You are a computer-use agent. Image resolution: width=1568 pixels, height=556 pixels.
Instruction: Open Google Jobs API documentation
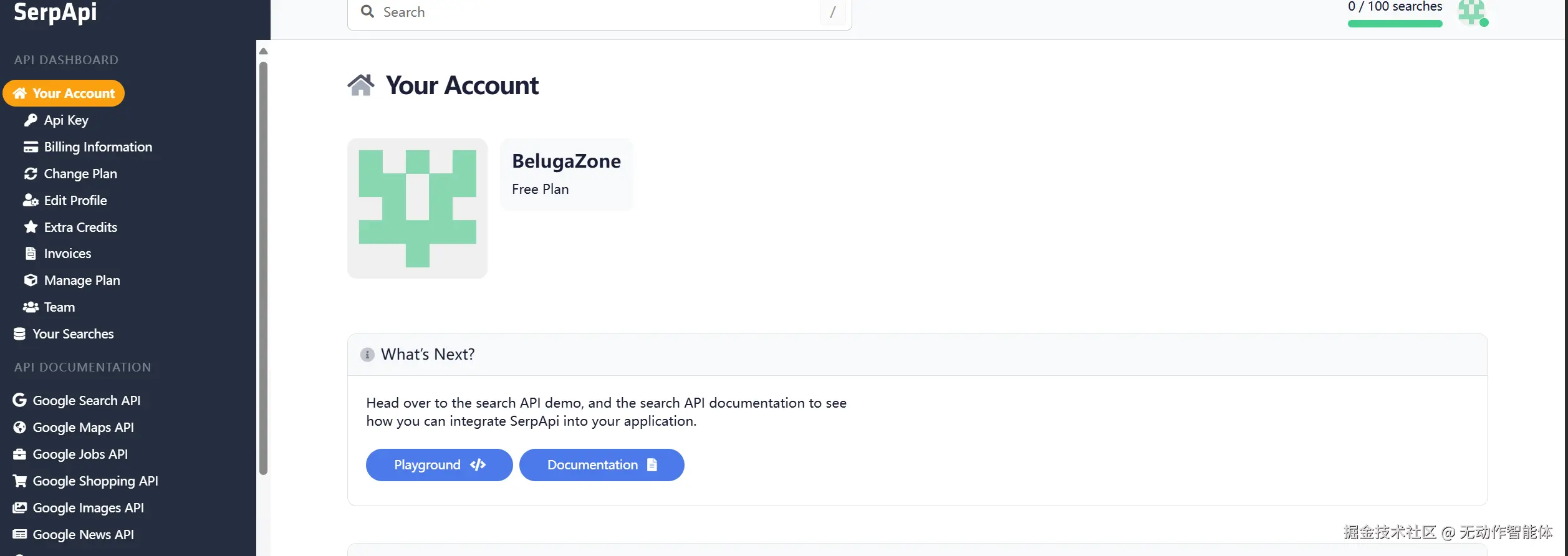(80, 454)
